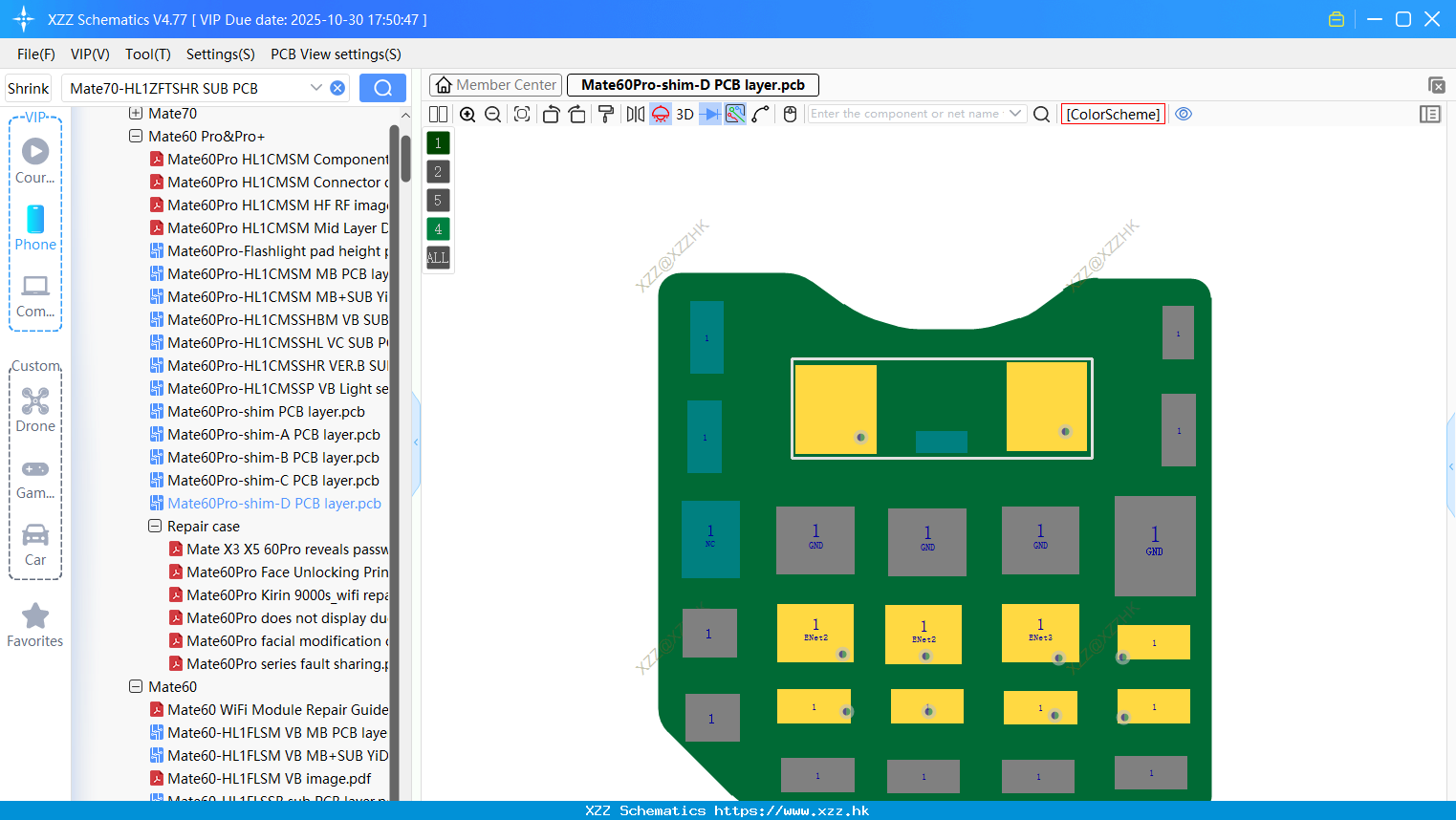
Task: Open the VIP(V) menu
Action: coord(90,54)
